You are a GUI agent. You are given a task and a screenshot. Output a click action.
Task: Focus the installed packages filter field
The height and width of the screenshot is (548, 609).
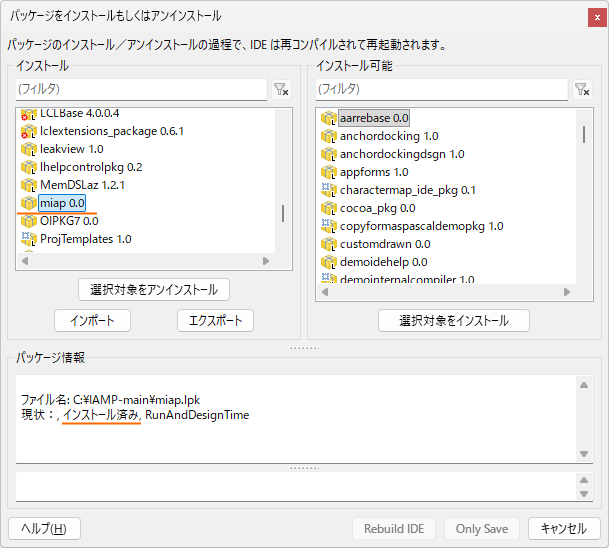pyautogui.click(x=141, y=90)
